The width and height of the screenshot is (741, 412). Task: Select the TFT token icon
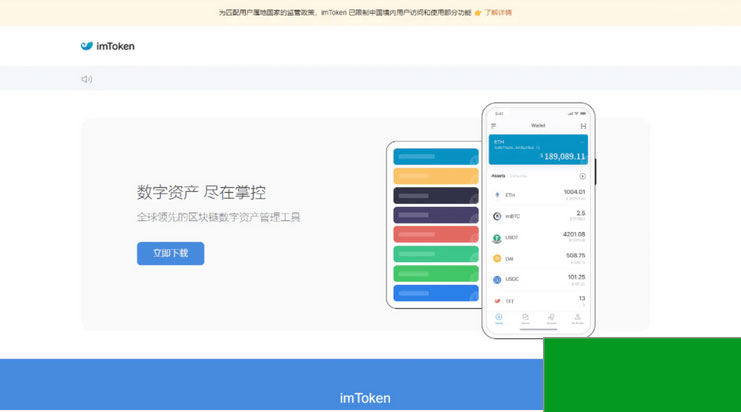tap(497, 301)
